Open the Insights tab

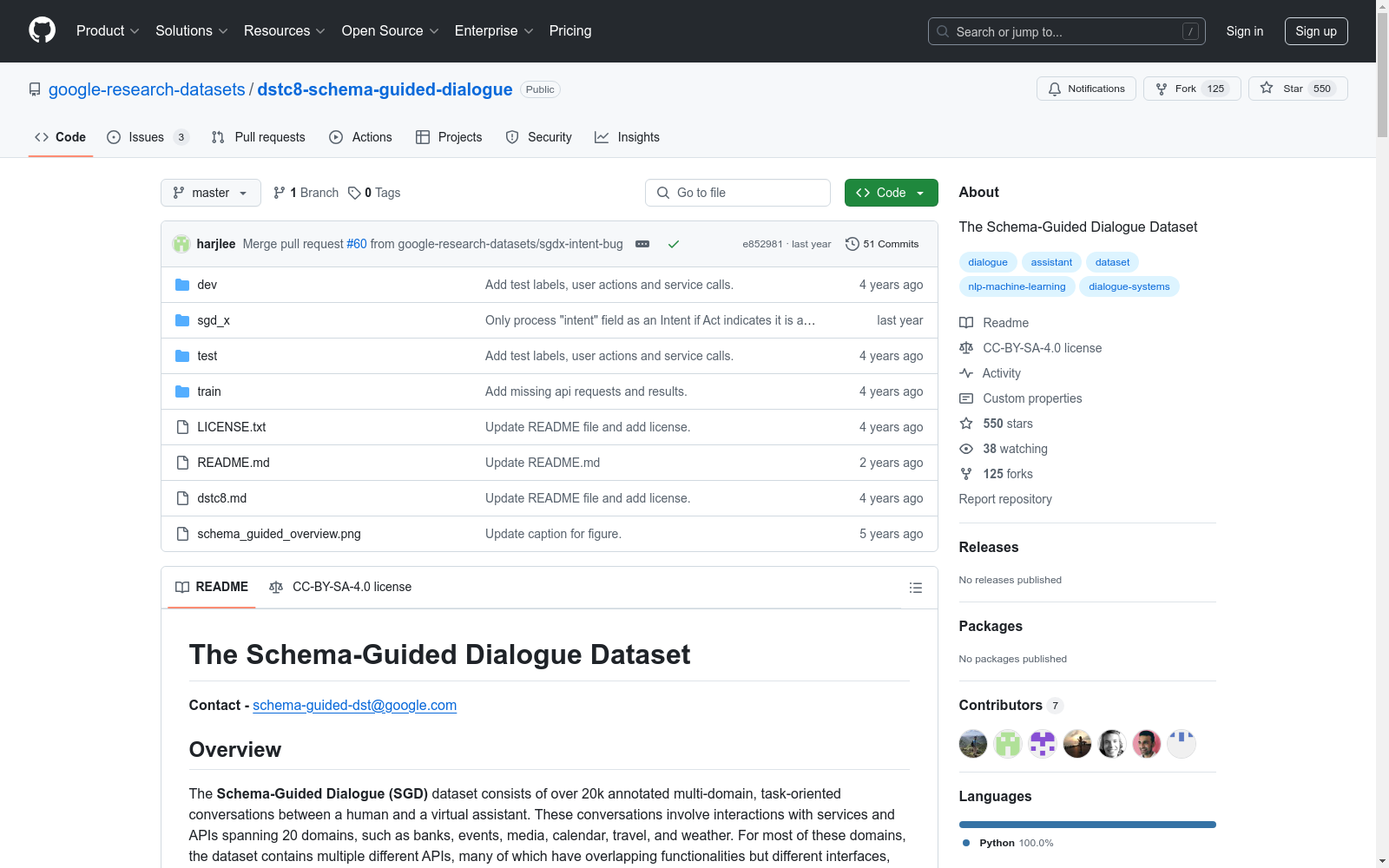pos(627,137)
